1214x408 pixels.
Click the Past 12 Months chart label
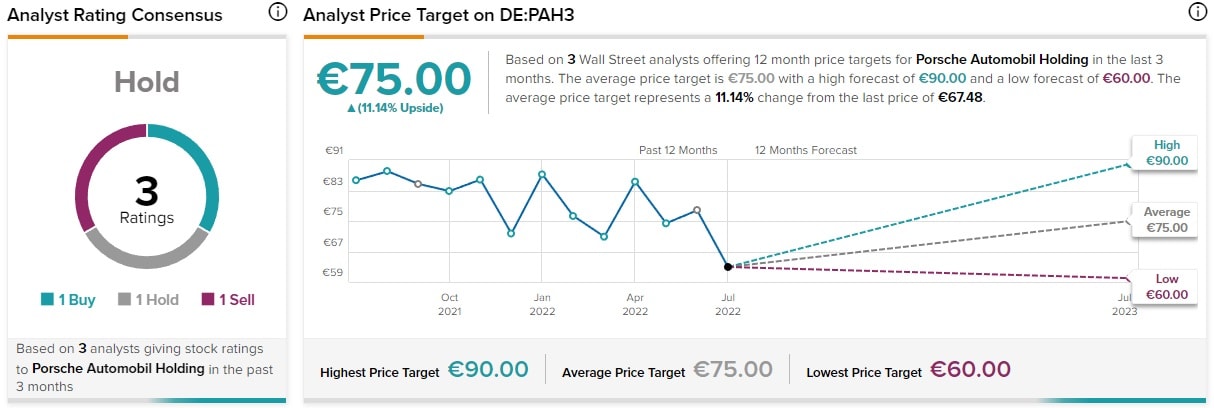pos(678,150)
